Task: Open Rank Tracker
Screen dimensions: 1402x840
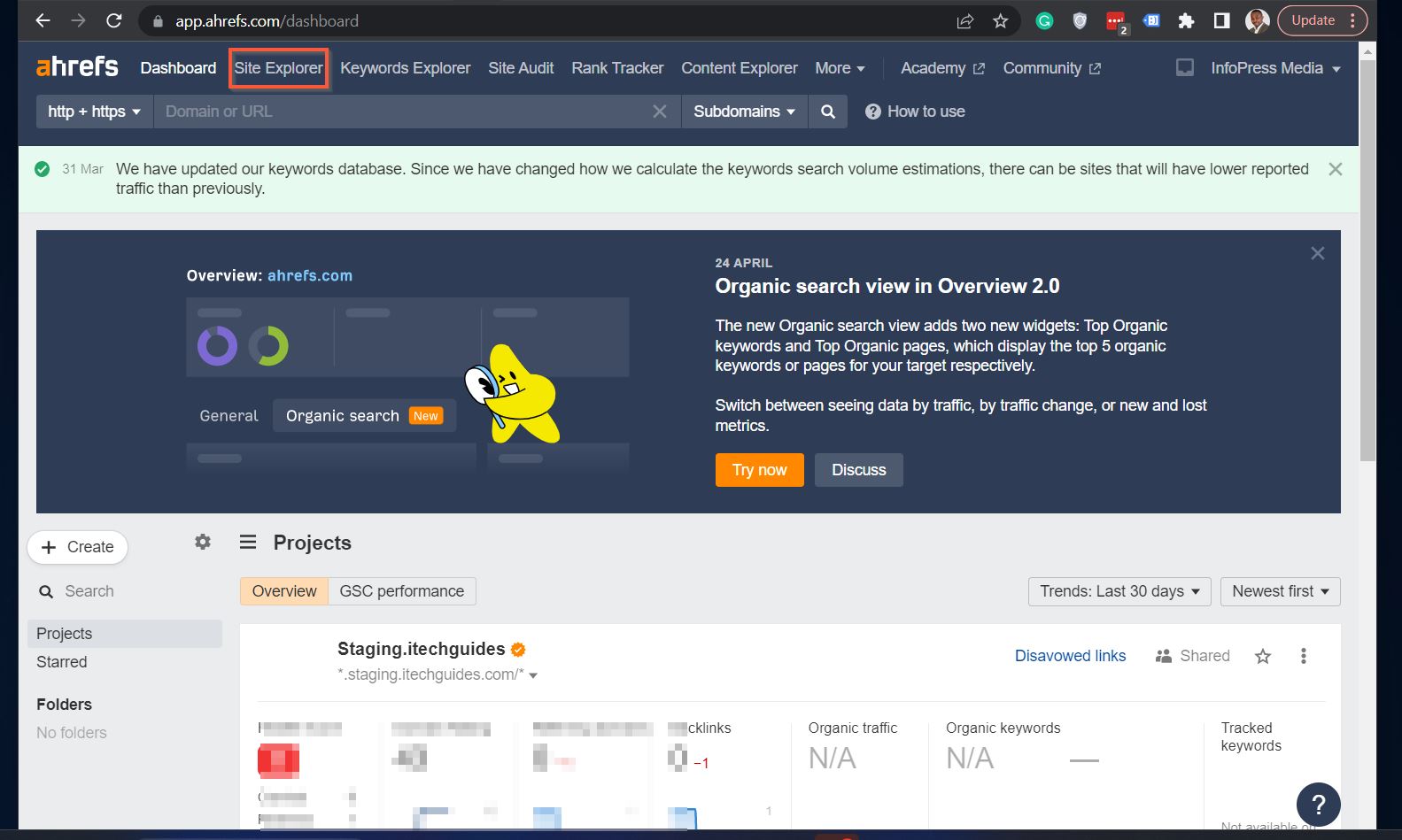Action: click(617, 68)
